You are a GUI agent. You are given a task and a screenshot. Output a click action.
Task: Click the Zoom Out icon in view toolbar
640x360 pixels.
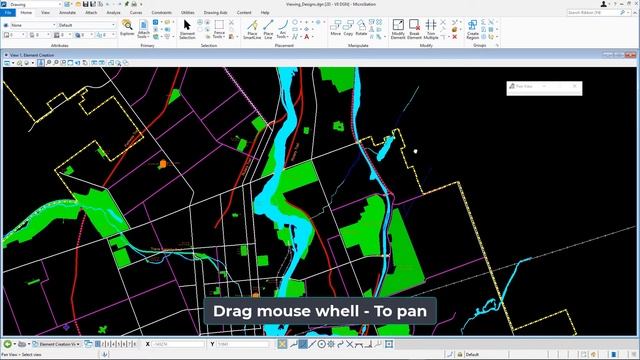point(56,63)
